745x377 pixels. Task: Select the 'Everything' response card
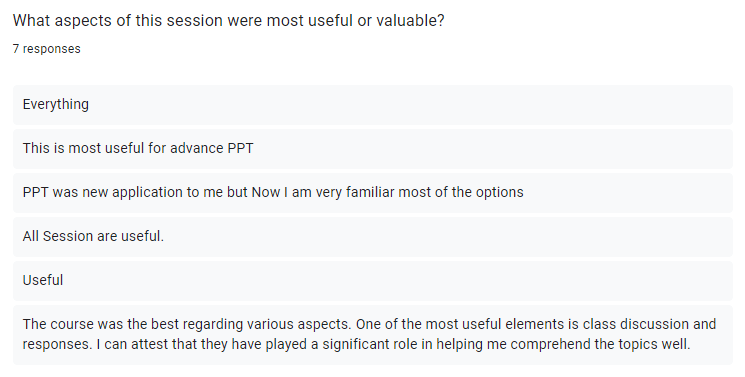(372, 105)
